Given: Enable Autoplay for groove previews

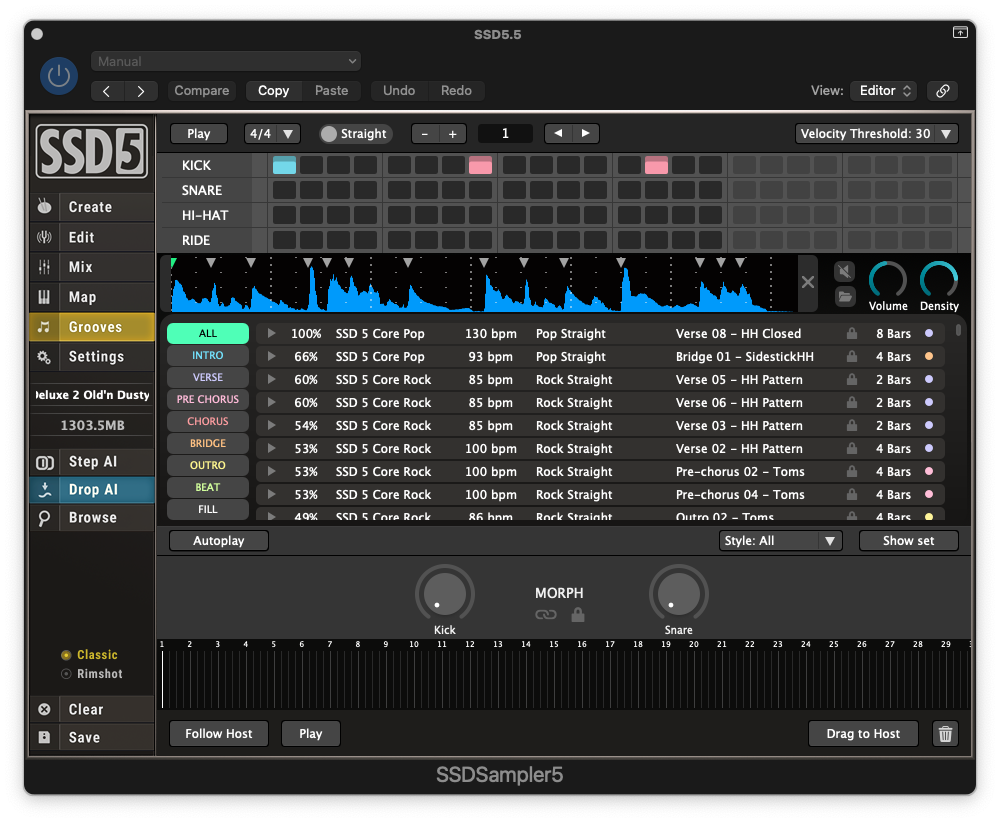Looking at the screenshot, I should [219, 540].
